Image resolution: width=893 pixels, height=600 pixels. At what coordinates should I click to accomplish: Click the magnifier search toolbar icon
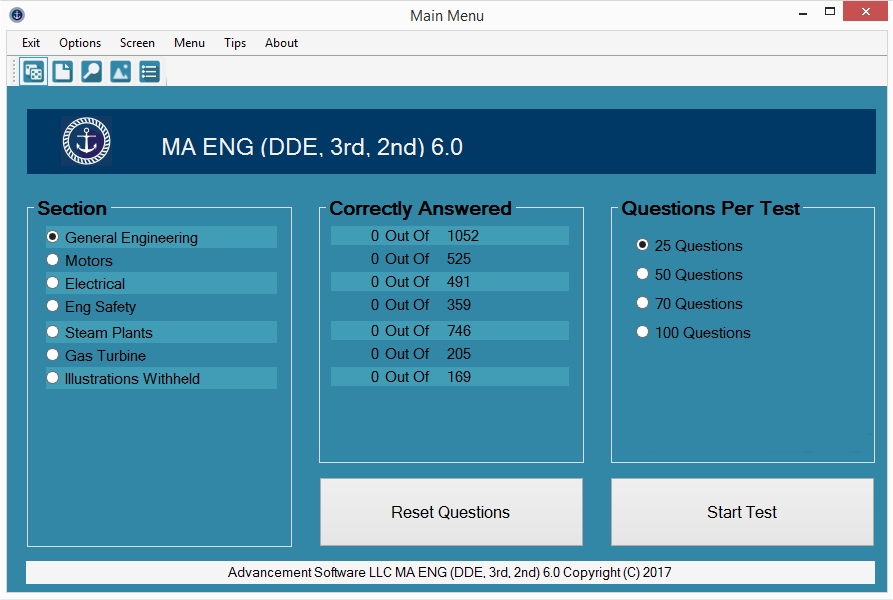(91, 72)
